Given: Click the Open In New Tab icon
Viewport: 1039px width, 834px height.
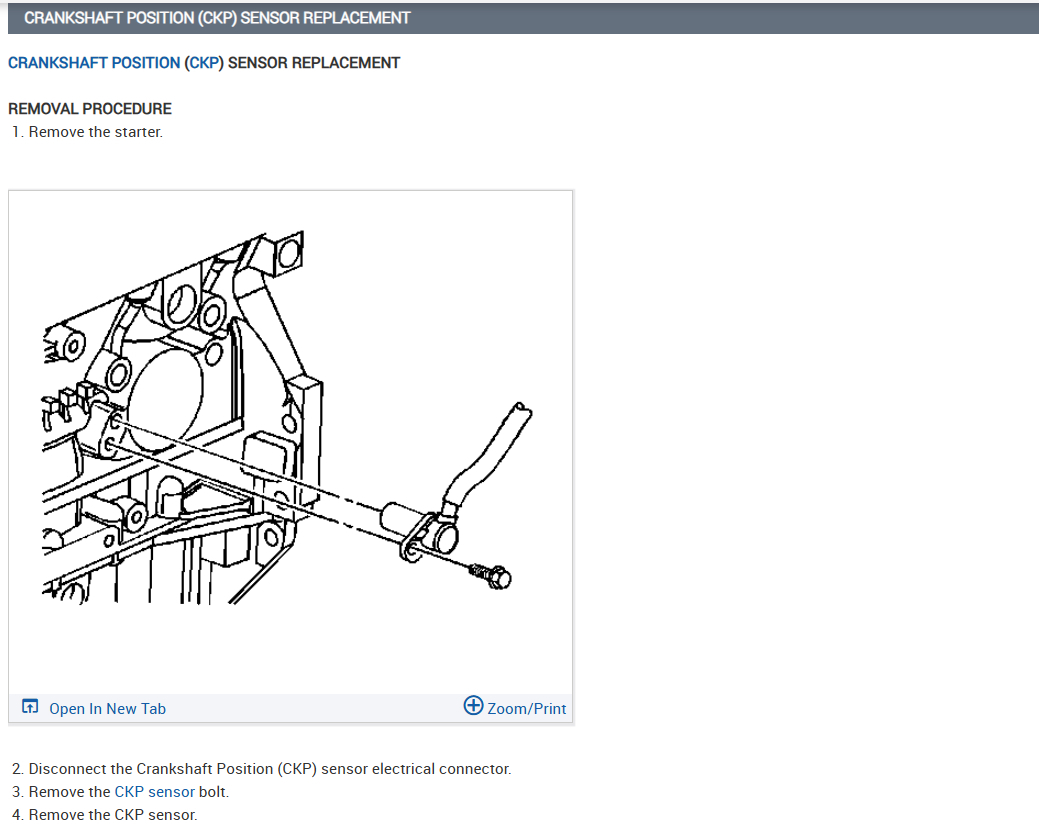Looking at the screenshot, I should [x=30, y=708].
